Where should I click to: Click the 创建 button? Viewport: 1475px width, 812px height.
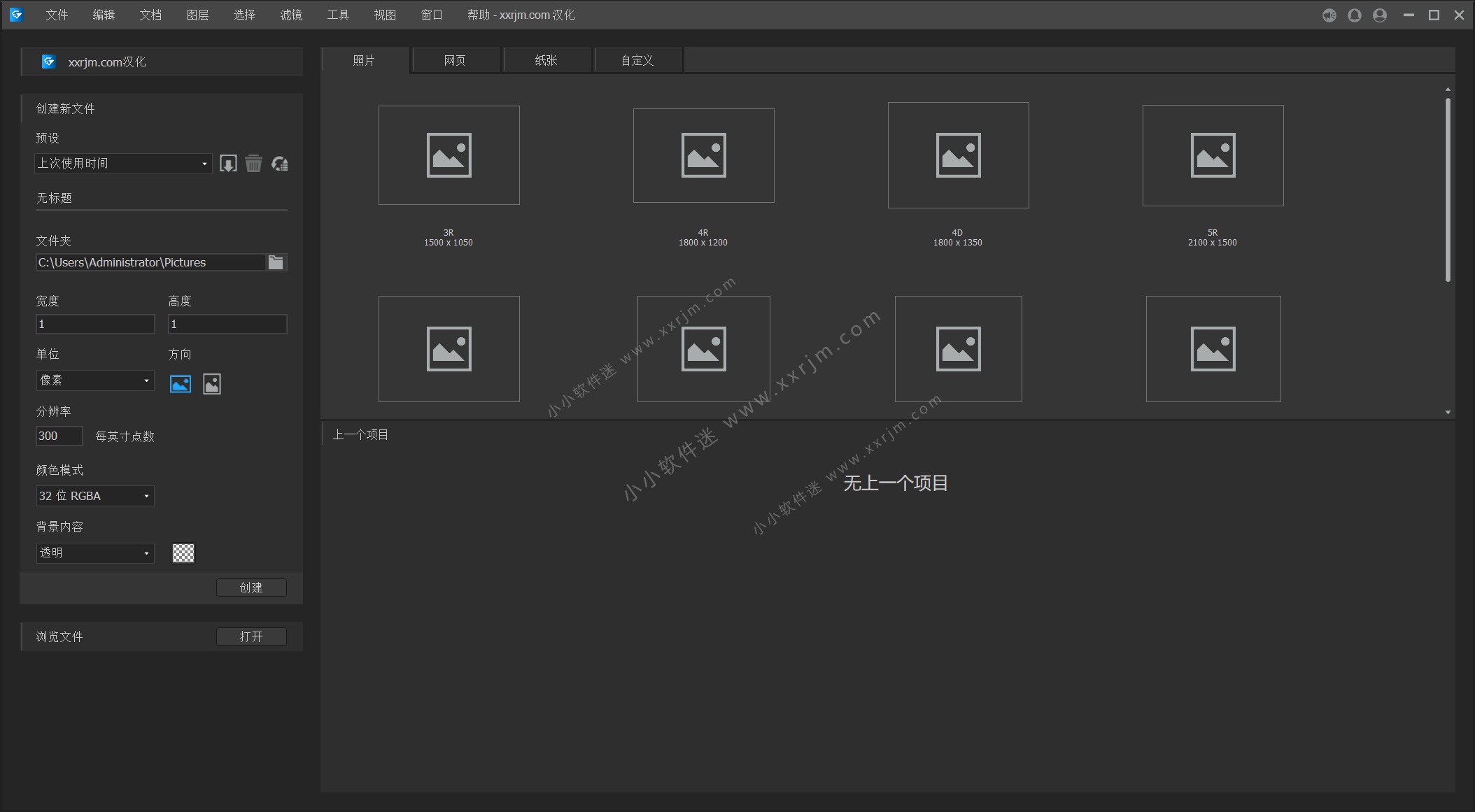coord(251,587)
